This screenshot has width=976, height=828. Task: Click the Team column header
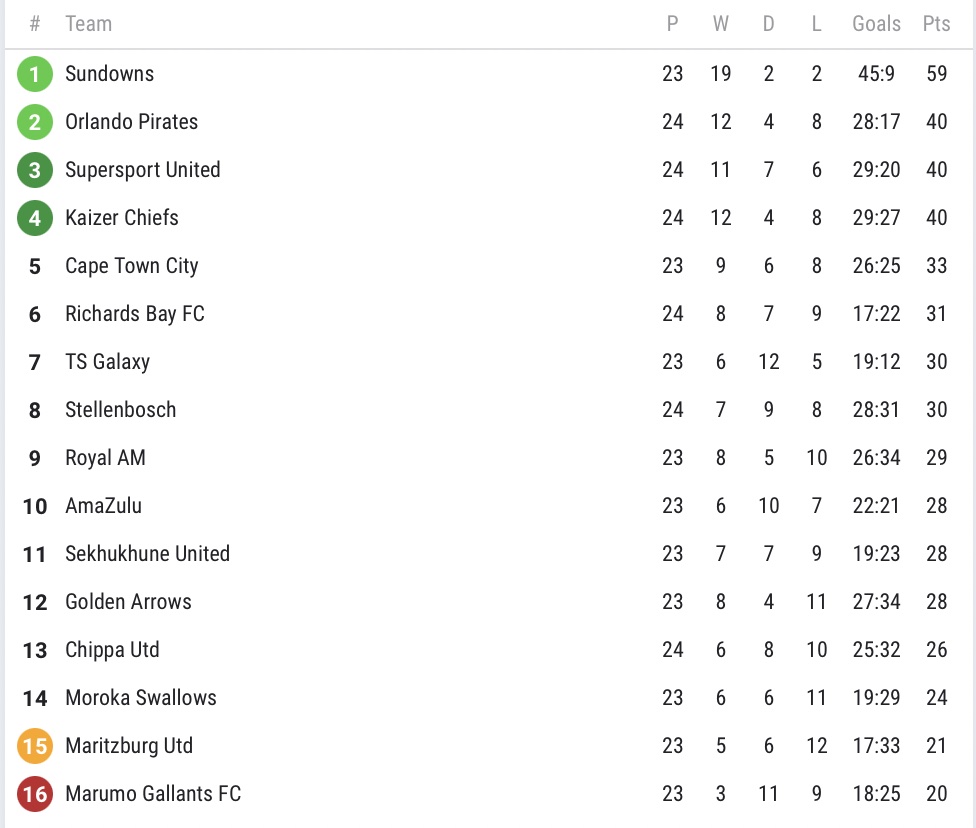tap(88, 24)
